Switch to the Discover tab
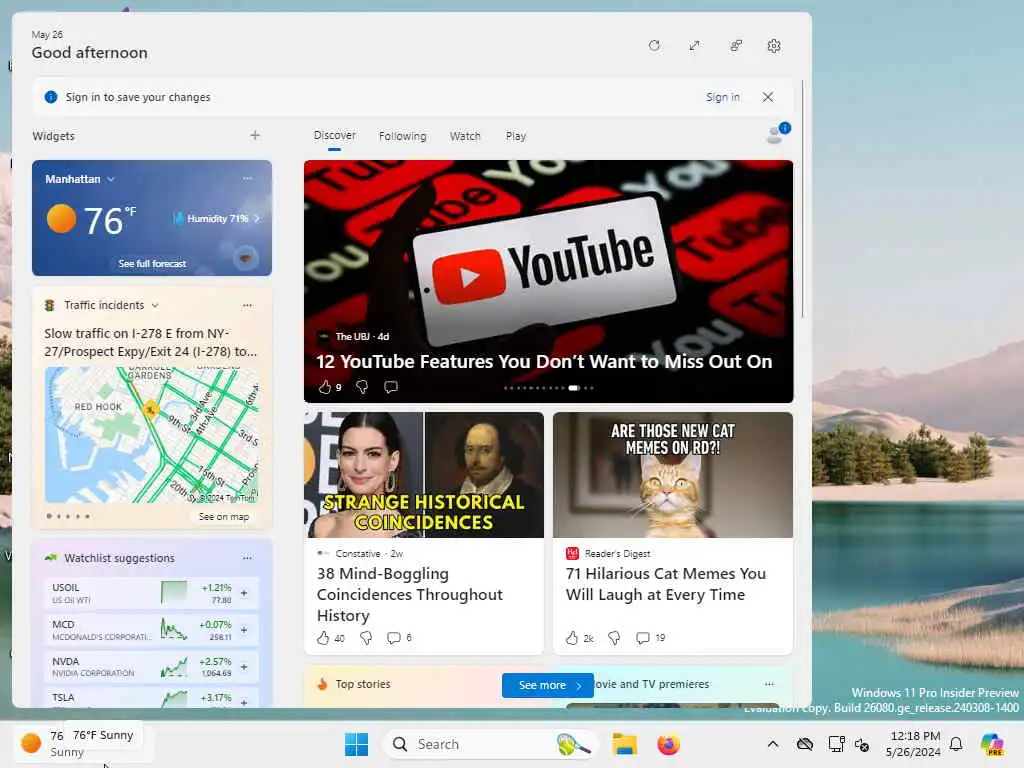 334,135
